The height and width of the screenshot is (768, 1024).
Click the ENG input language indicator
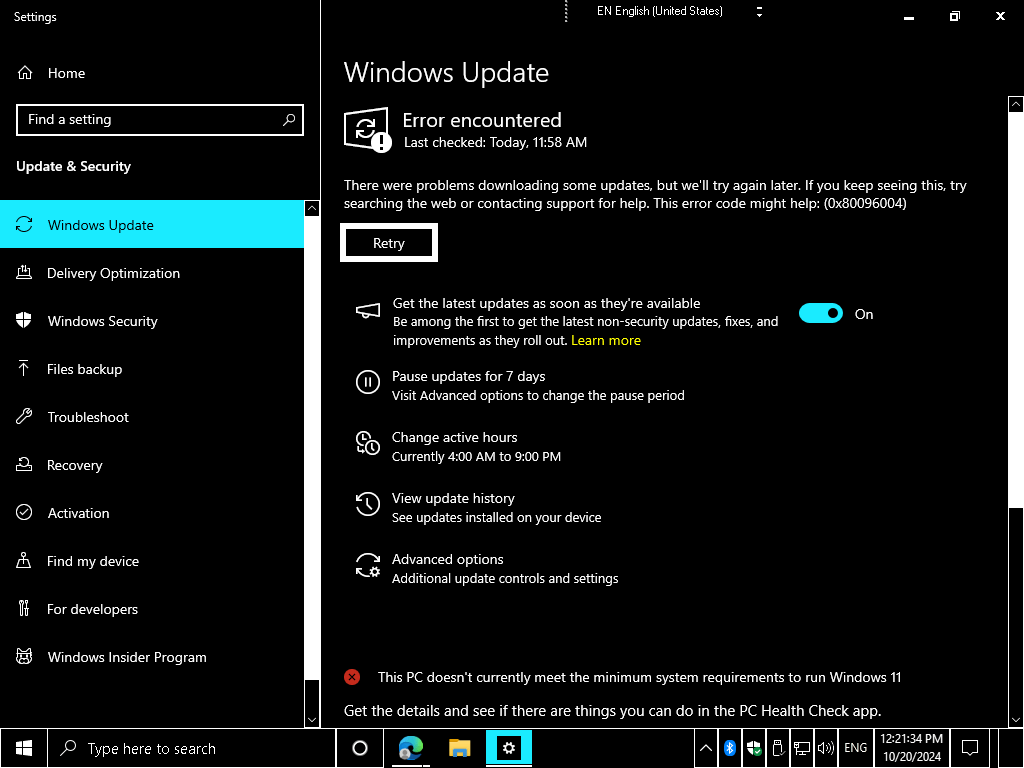point(856,748)
